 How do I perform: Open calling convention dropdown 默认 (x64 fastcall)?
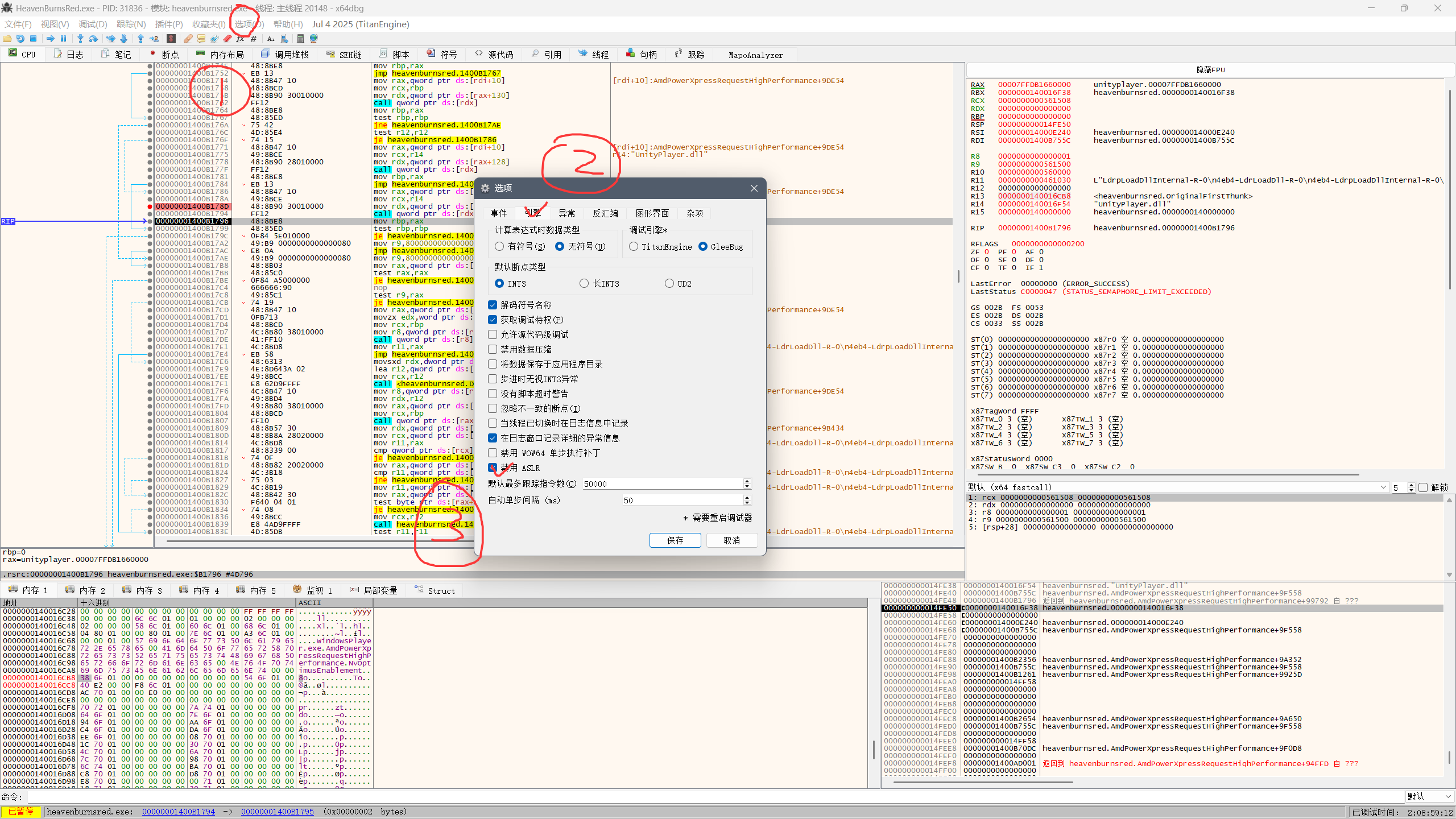coord(1383,487)
